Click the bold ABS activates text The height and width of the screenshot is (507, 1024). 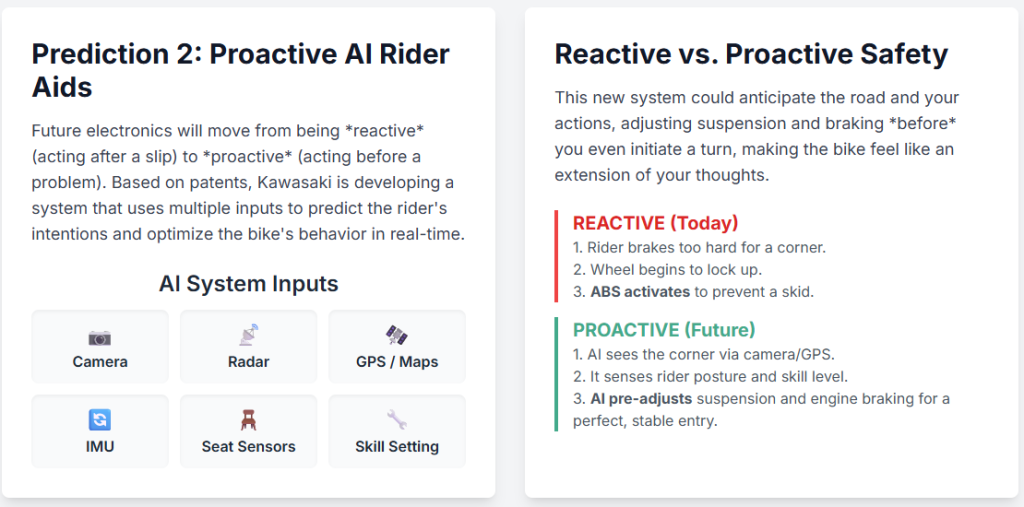coord(639,292)
